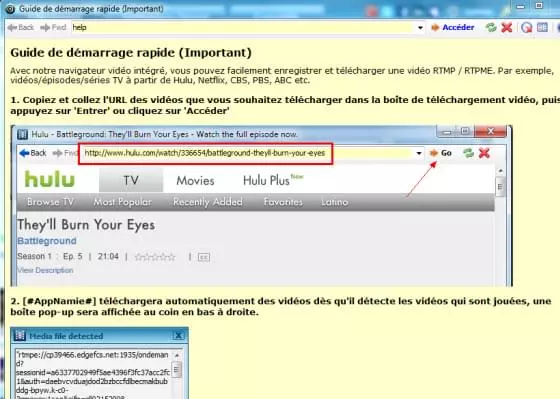Select Browse TV in the Hulu grey menu

pyautogui.click(x=50, y=202)
